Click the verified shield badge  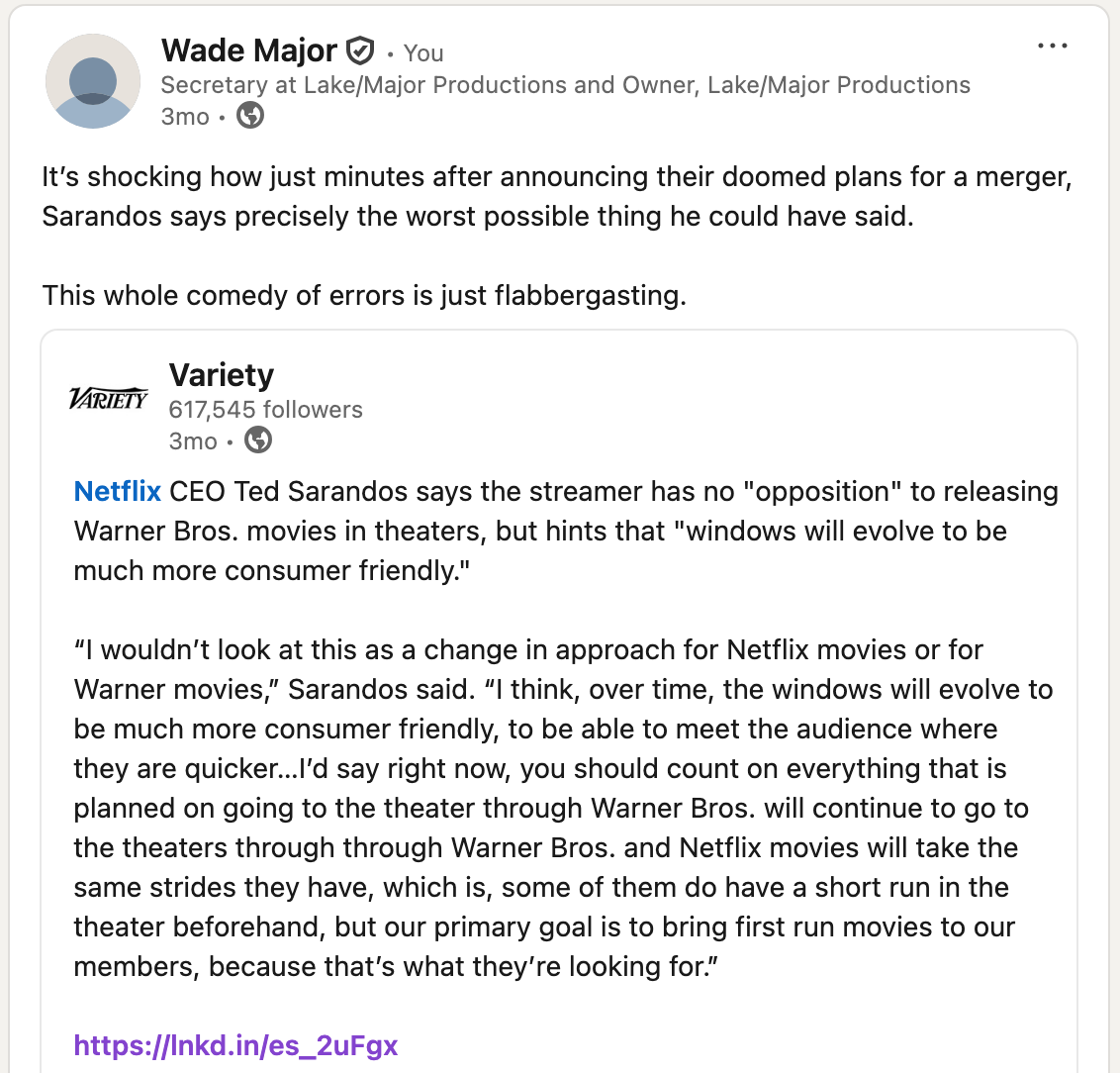point(360,50)
